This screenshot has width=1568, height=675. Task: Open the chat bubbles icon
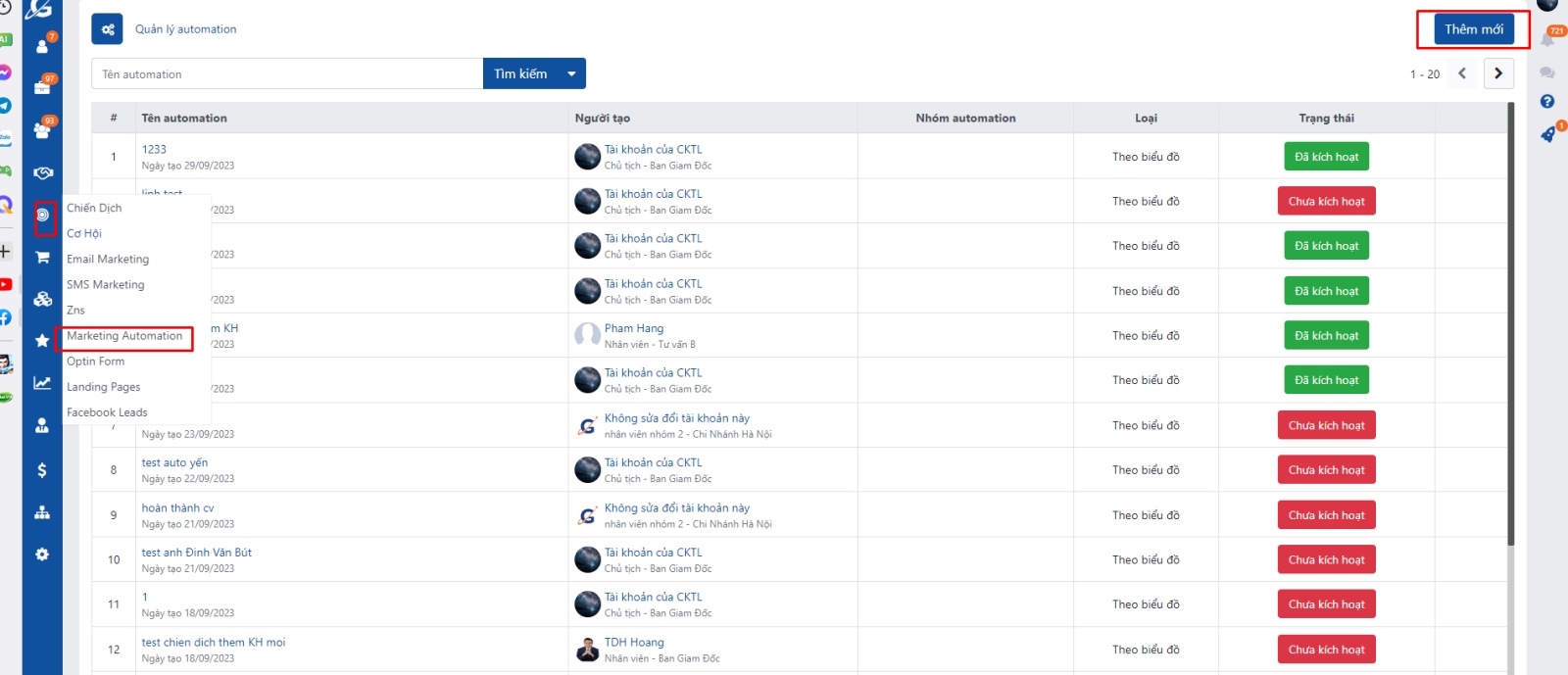coord(1547,72)
